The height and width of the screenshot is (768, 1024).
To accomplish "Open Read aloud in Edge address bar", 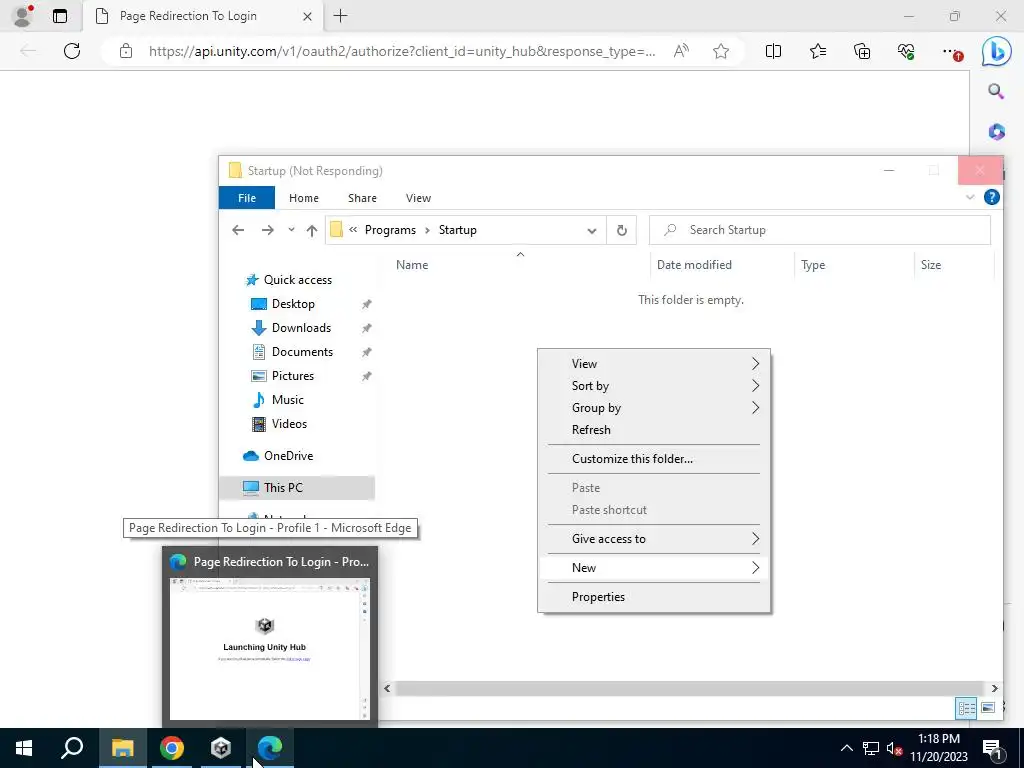I will click(681, 51).
